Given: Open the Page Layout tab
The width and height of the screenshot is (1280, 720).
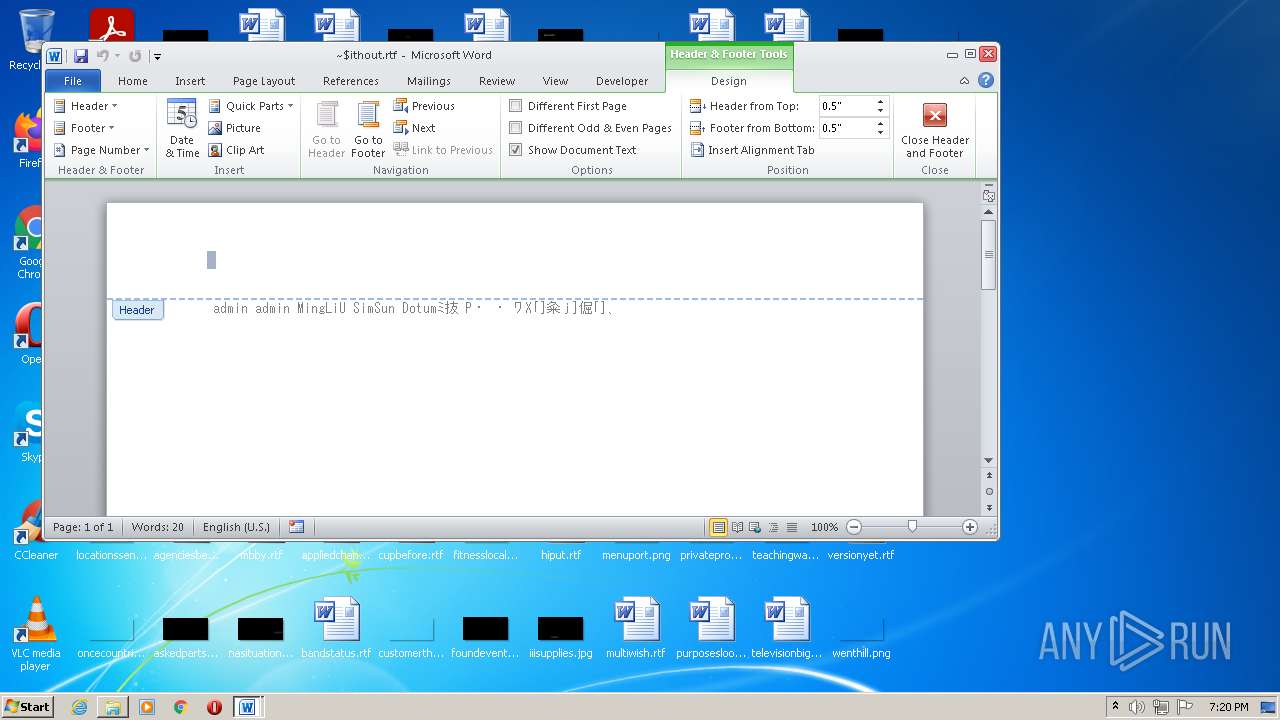Looking at the screenshot, I should [264, 81].
